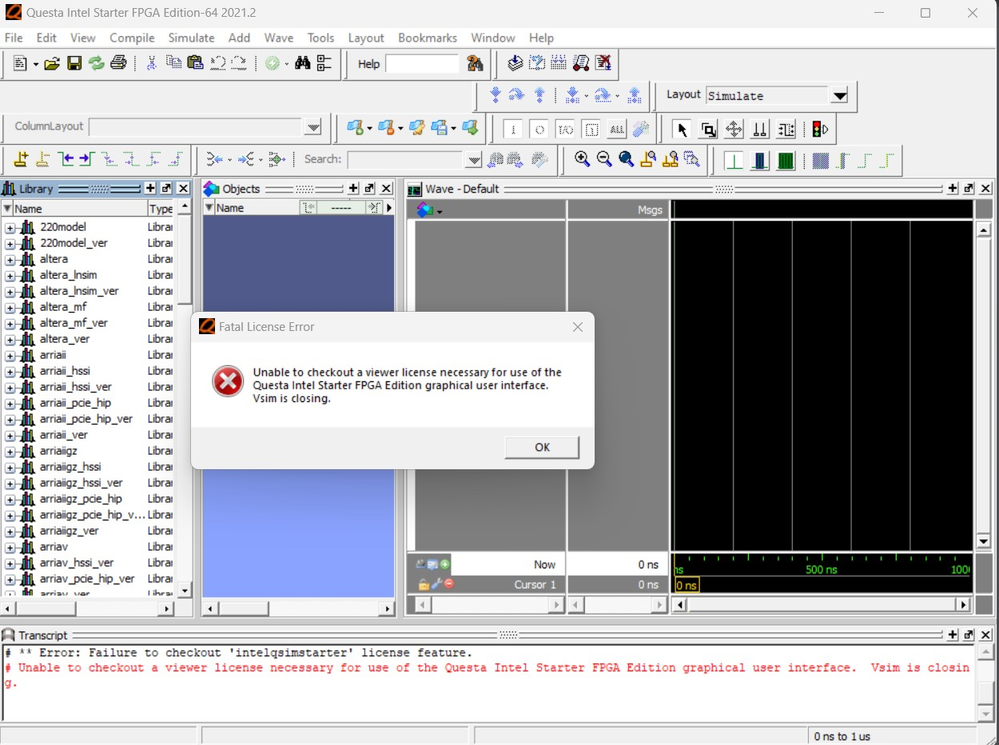This screenshot has width=999, height=745.
Task: Click the Open file folder icon
Action: pyautogui.click(x=52, y=63)
